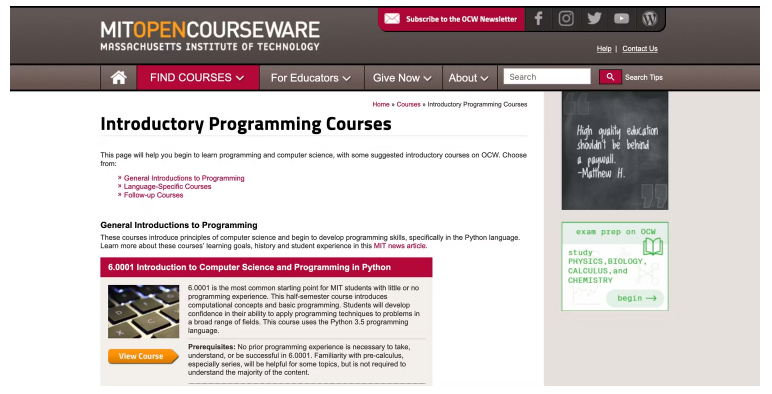Viewport: 772px width, 394px height.
Task: Click into the Search input field
Action: [547, 77]
